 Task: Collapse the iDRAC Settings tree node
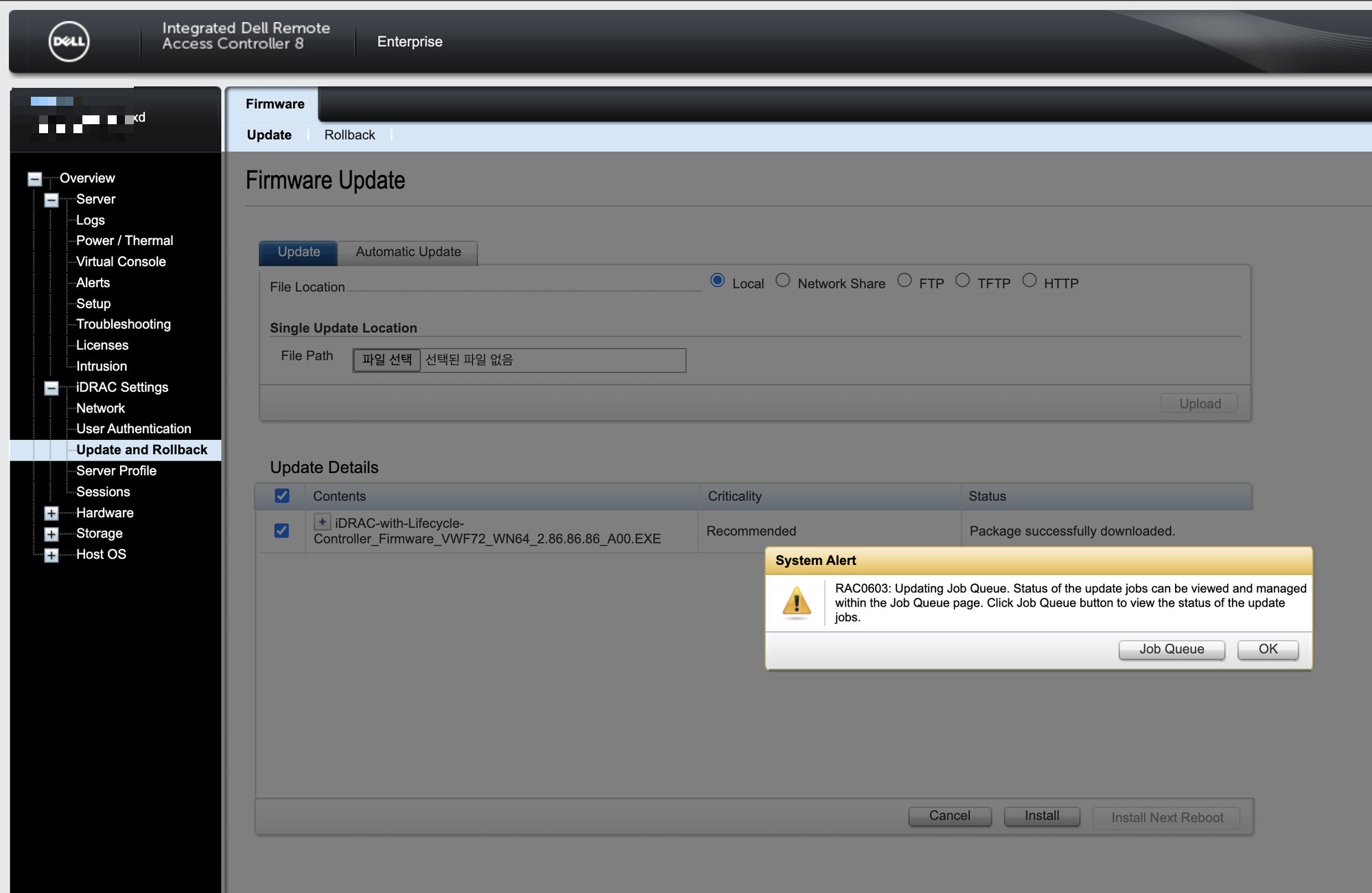(51, 388)
